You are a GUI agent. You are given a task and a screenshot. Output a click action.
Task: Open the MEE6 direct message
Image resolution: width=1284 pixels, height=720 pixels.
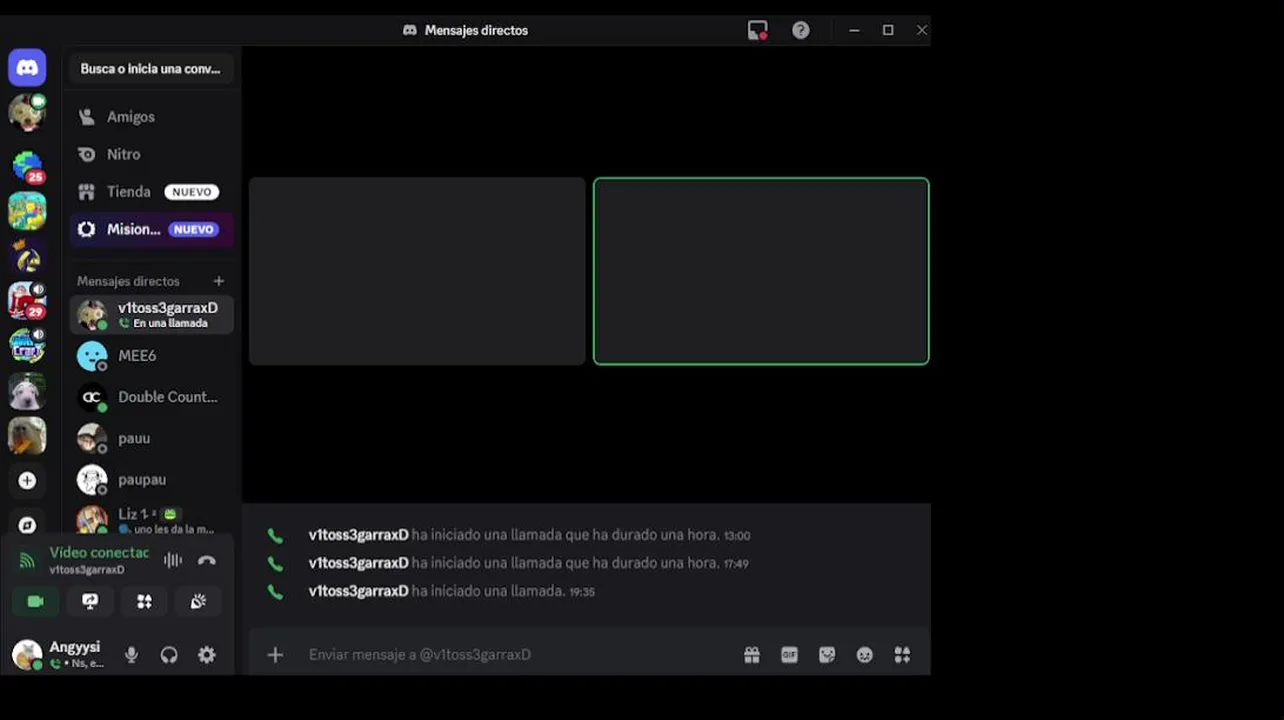tap(152, 356)
